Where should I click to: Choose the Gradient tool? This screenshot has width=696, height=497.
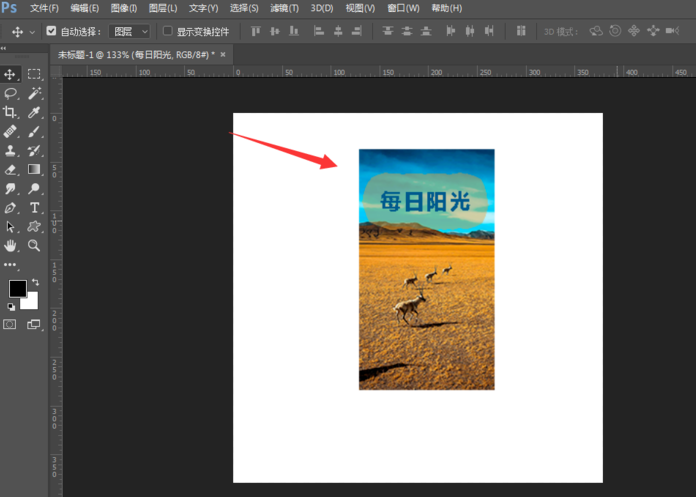point(34,169)
